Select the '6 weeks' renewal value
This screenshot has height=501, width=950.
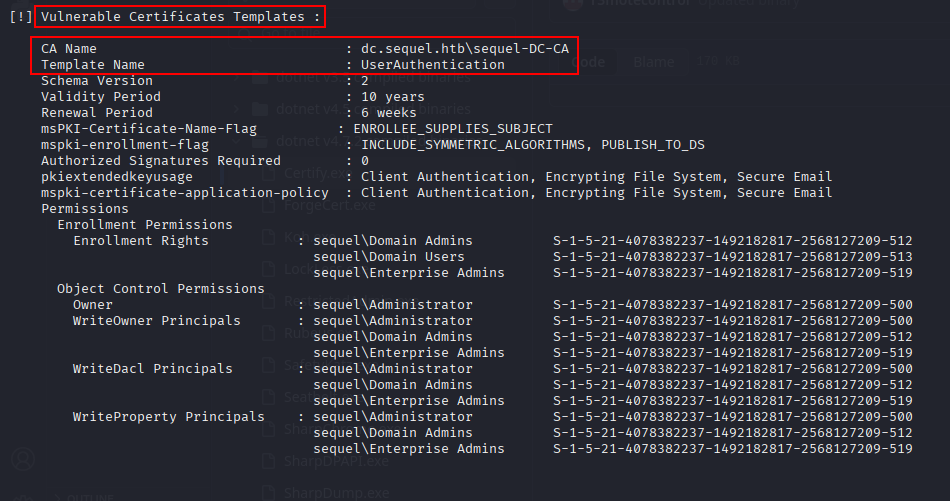tap(388, 113)
